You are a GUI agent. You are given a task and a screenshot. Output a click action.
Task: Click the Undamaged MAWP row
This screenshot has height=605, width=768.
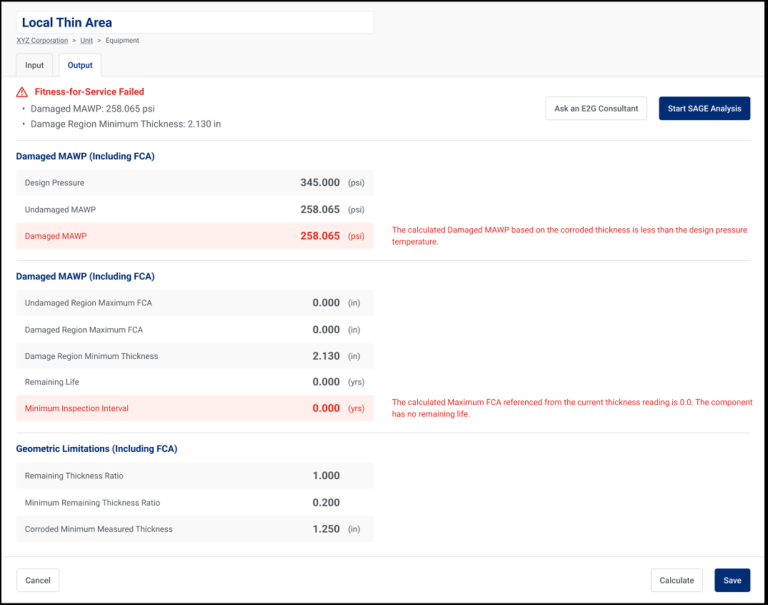195,210
